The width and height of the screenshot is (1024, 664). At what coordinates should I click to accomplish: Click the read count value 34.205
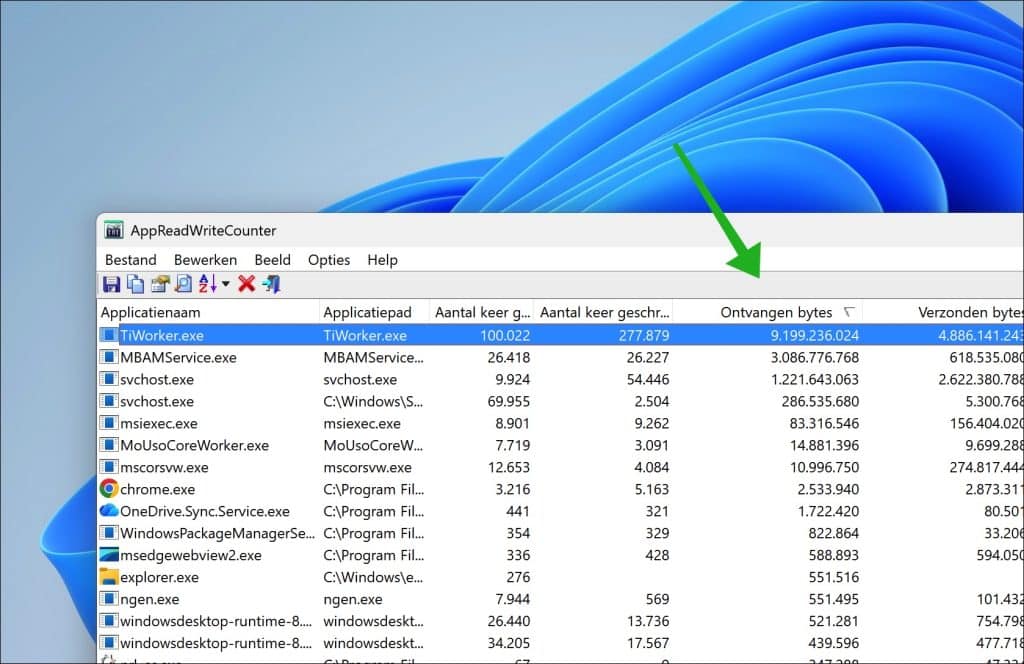tap(509, 643)
